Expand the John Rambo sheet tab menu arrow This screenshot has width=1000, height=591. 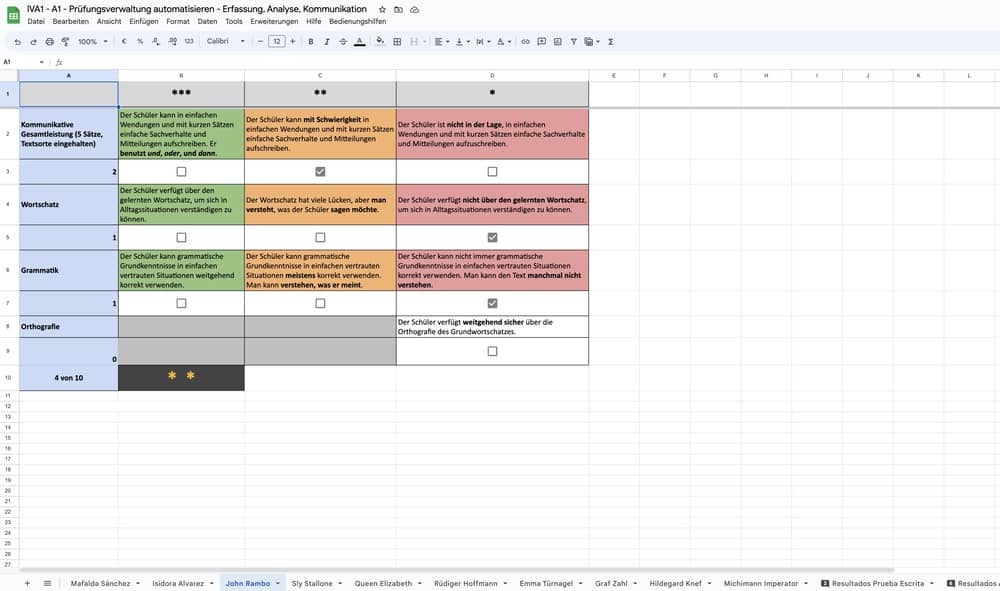point(278,583)
